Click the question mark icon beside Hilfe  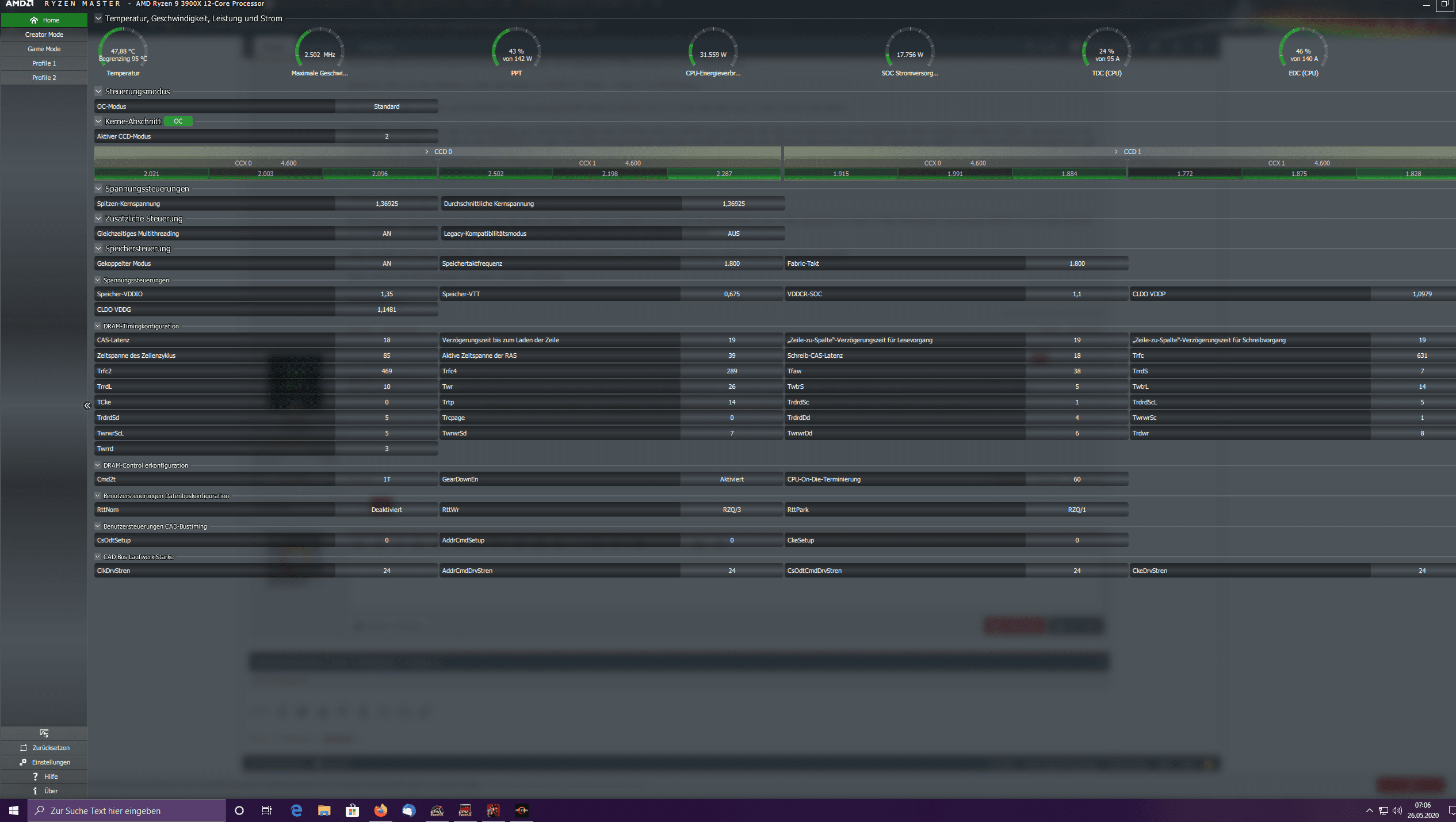point(35,777)
